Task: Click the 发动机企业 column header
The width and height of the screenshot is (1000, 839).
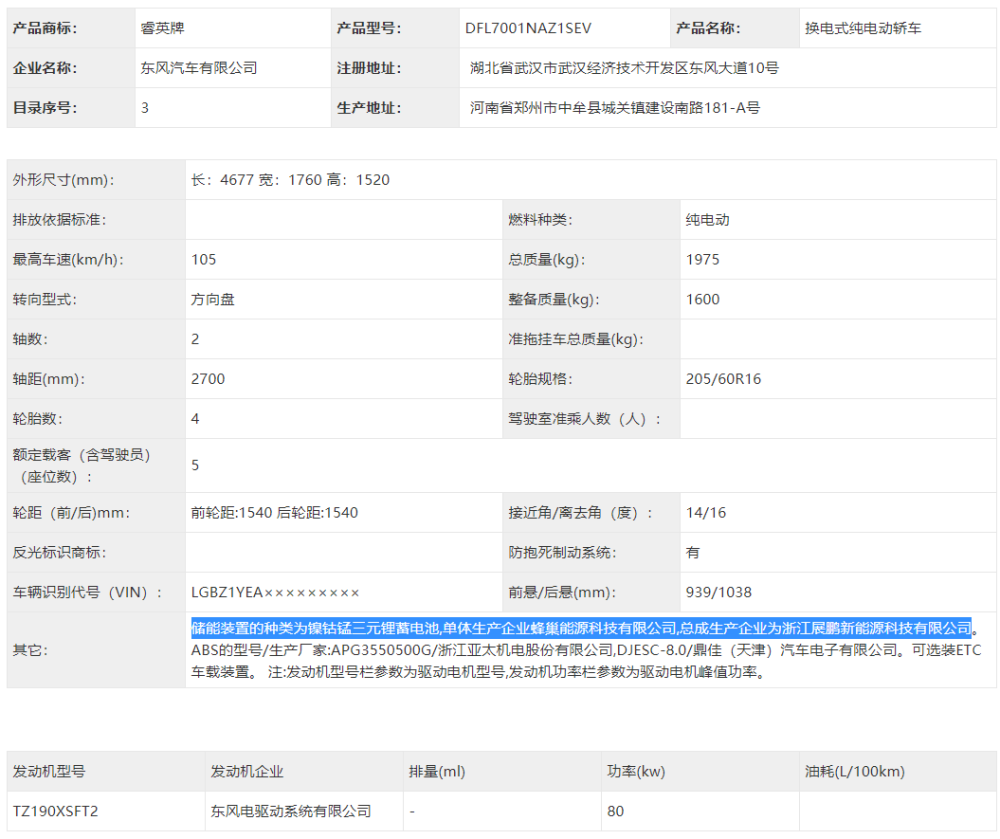Action: point(247,771)
